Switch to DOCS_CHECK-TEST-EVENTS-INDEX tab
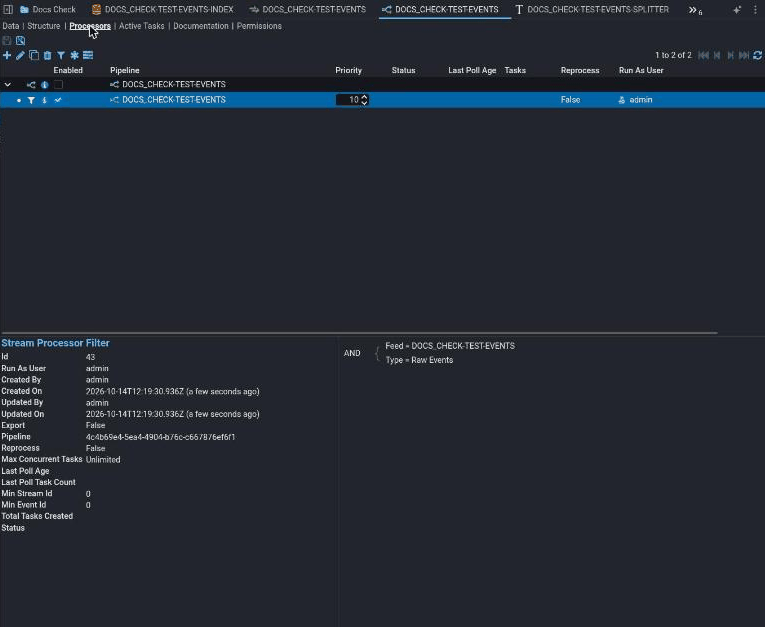Viewport: 765px width, 627px height. [162, 9]
